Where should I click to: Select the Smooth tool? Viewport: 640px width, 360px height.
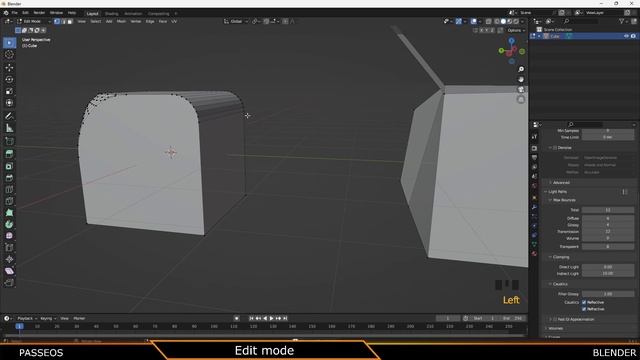(9, 236)
